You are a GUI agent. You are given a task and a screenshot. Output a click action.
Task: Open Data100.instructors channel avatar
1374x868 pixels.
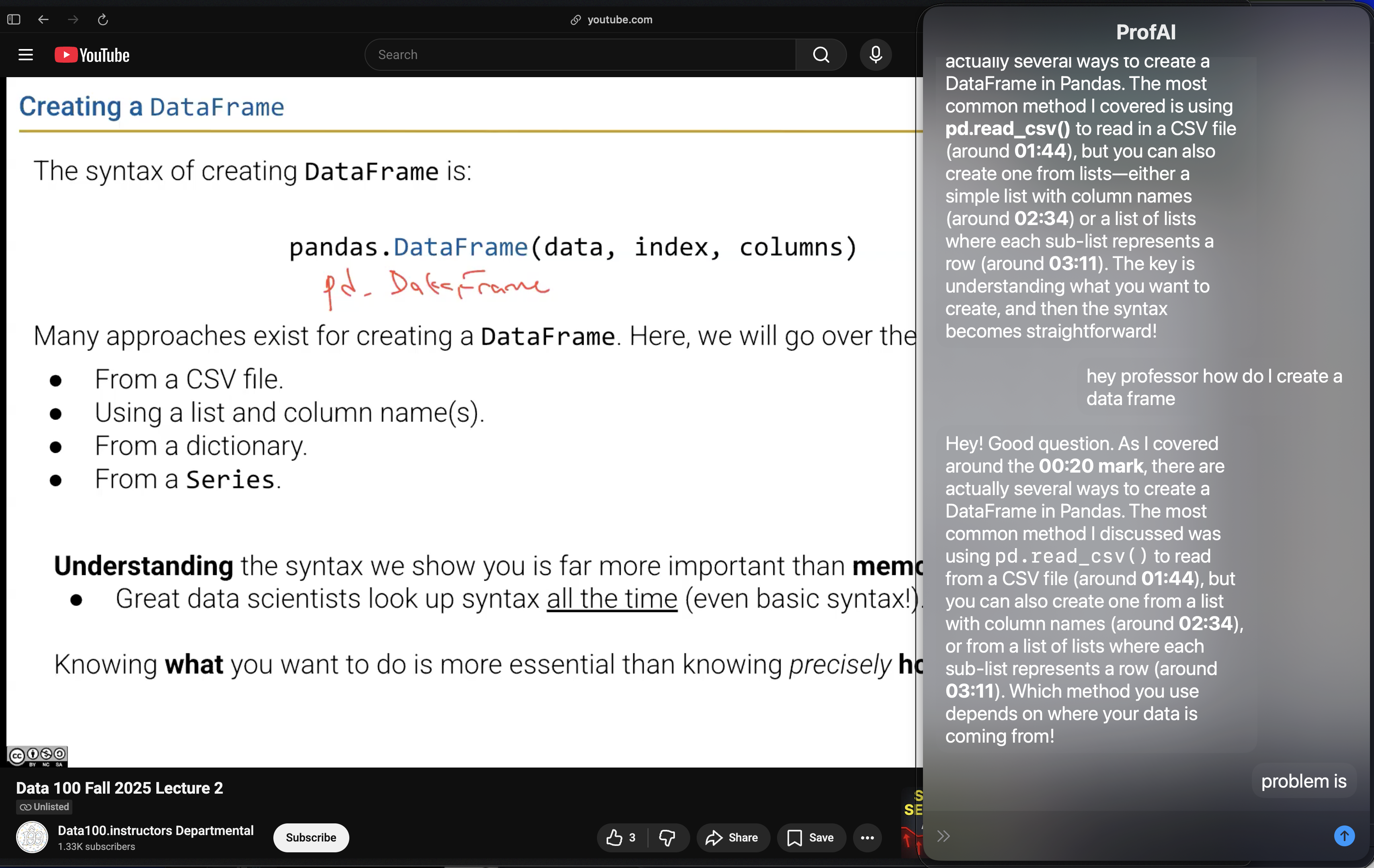pos(32,837)
